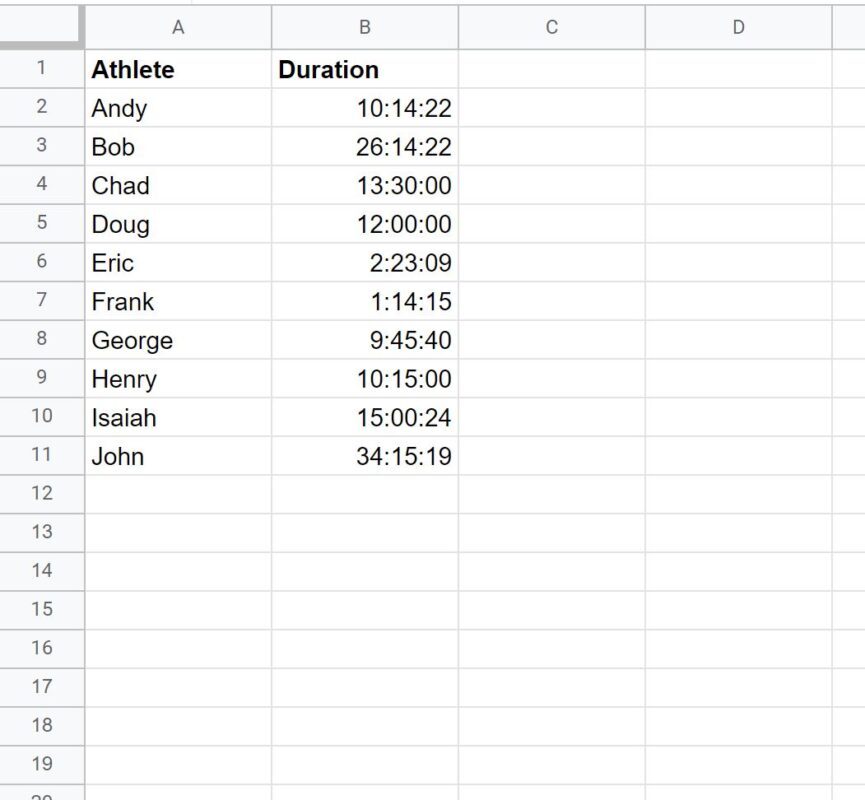Select row 15 header
The image size is (865, 800).
coord(41,609)
